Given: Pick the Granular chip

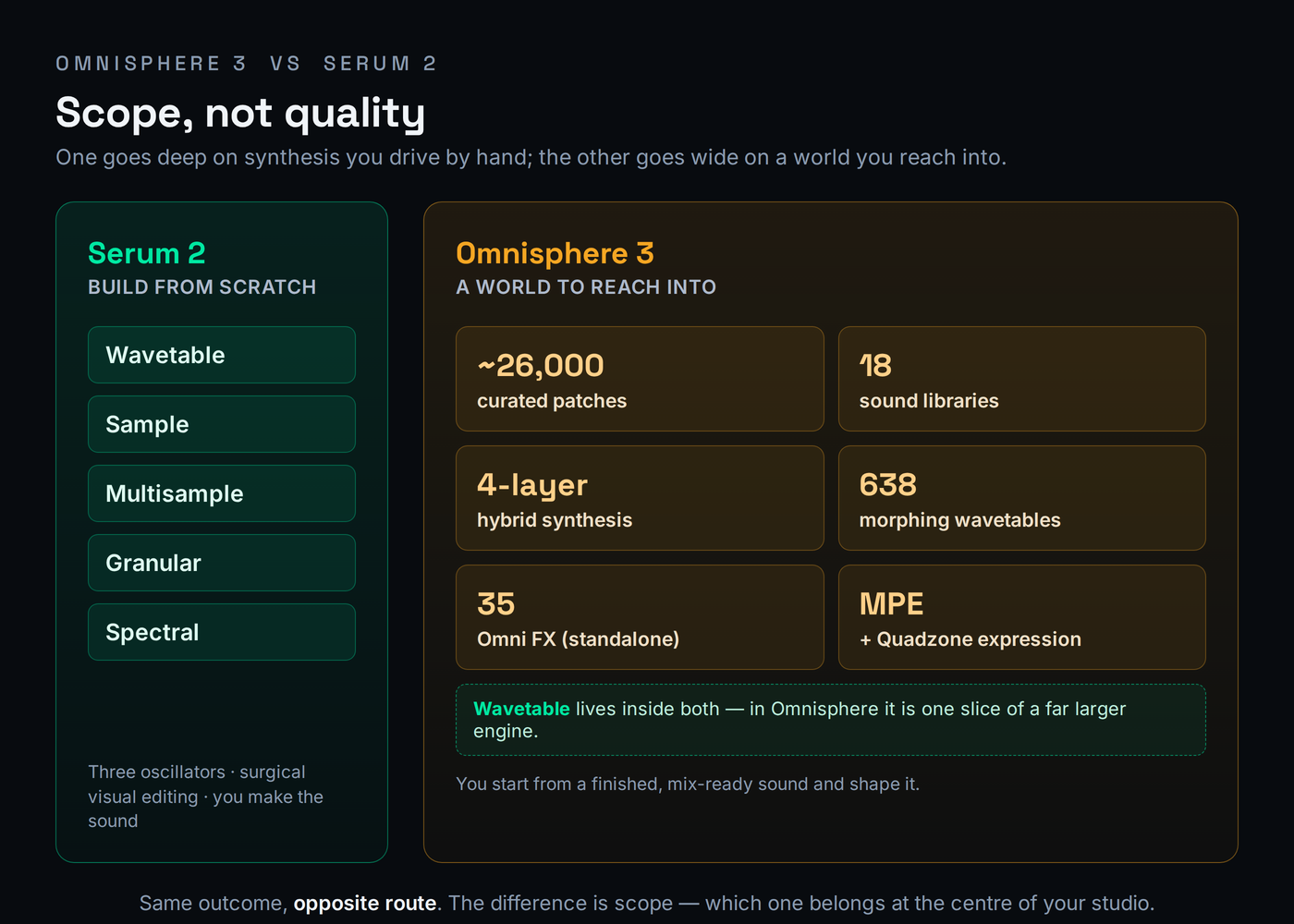Looking at the screenshot, I should click(x=222, y=563).
